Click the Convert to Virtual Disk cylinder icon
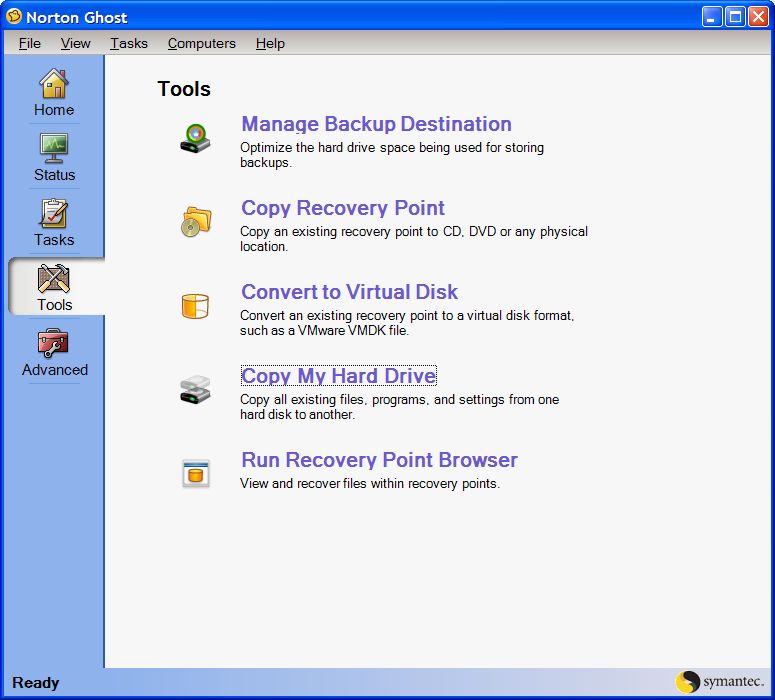The width and height of the screenshot is (775, 700). coord(195,306)
